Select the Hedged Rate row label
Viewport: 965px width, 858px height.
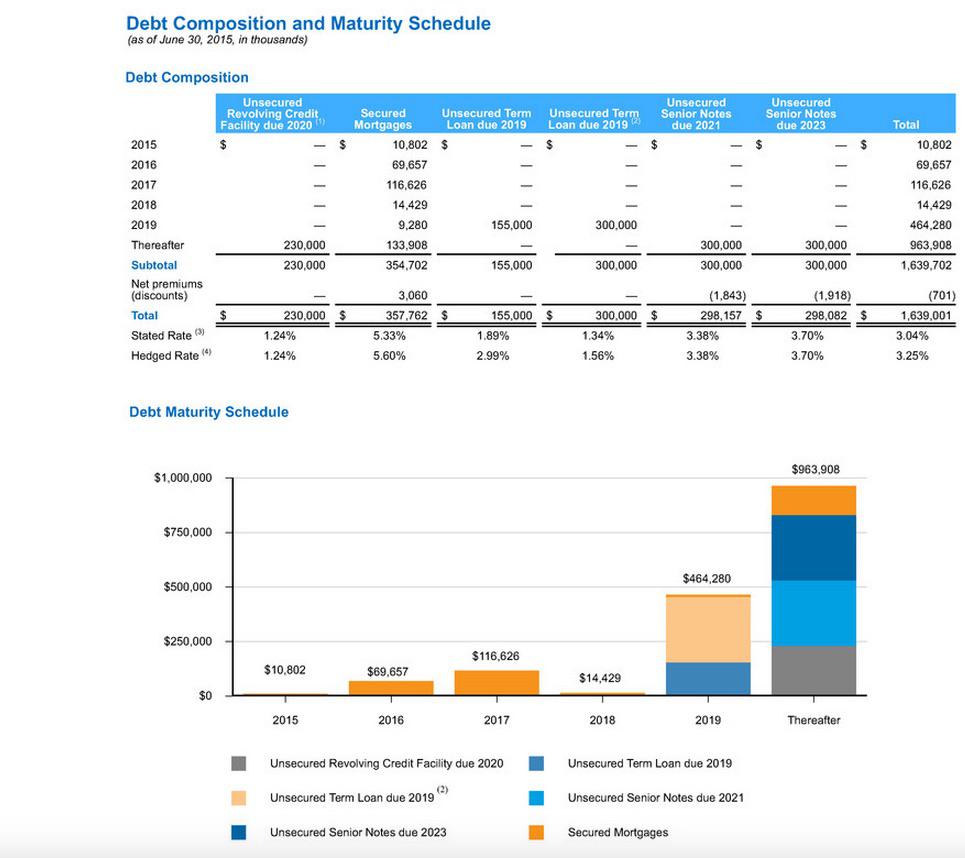click(x=165, y=356)
